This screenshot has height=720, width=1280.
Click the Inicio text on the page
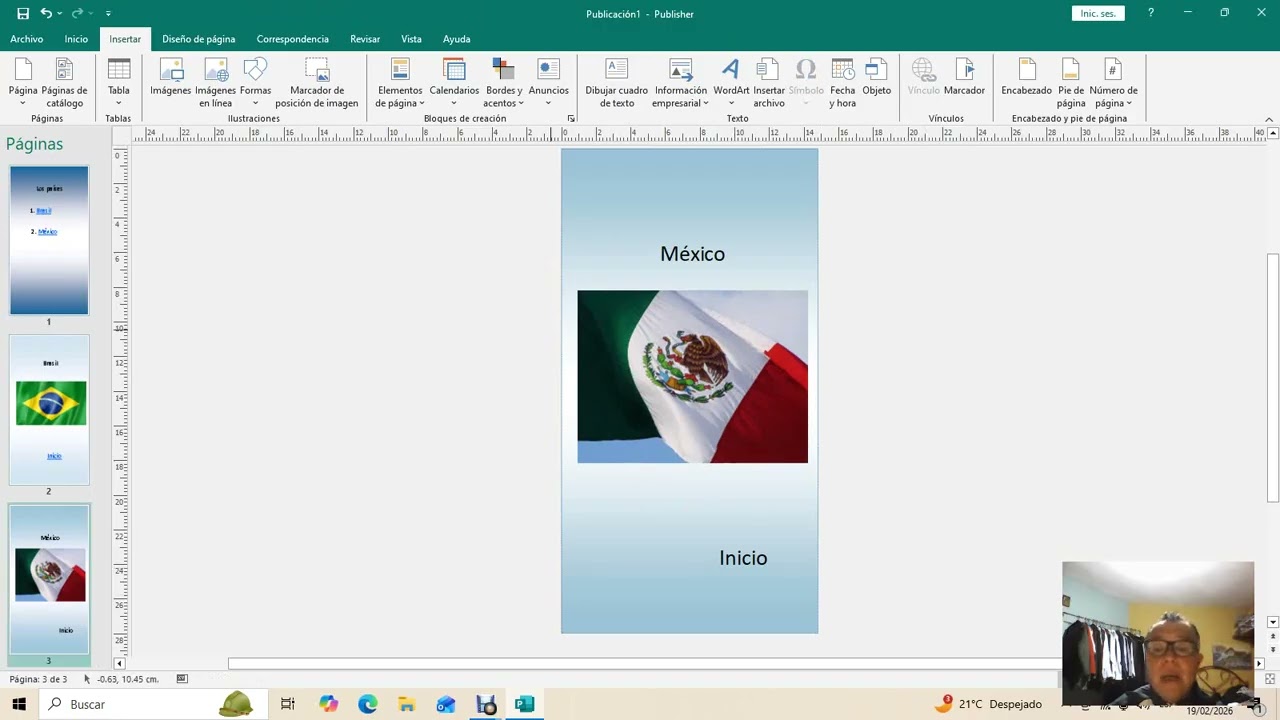coord(743,558)
